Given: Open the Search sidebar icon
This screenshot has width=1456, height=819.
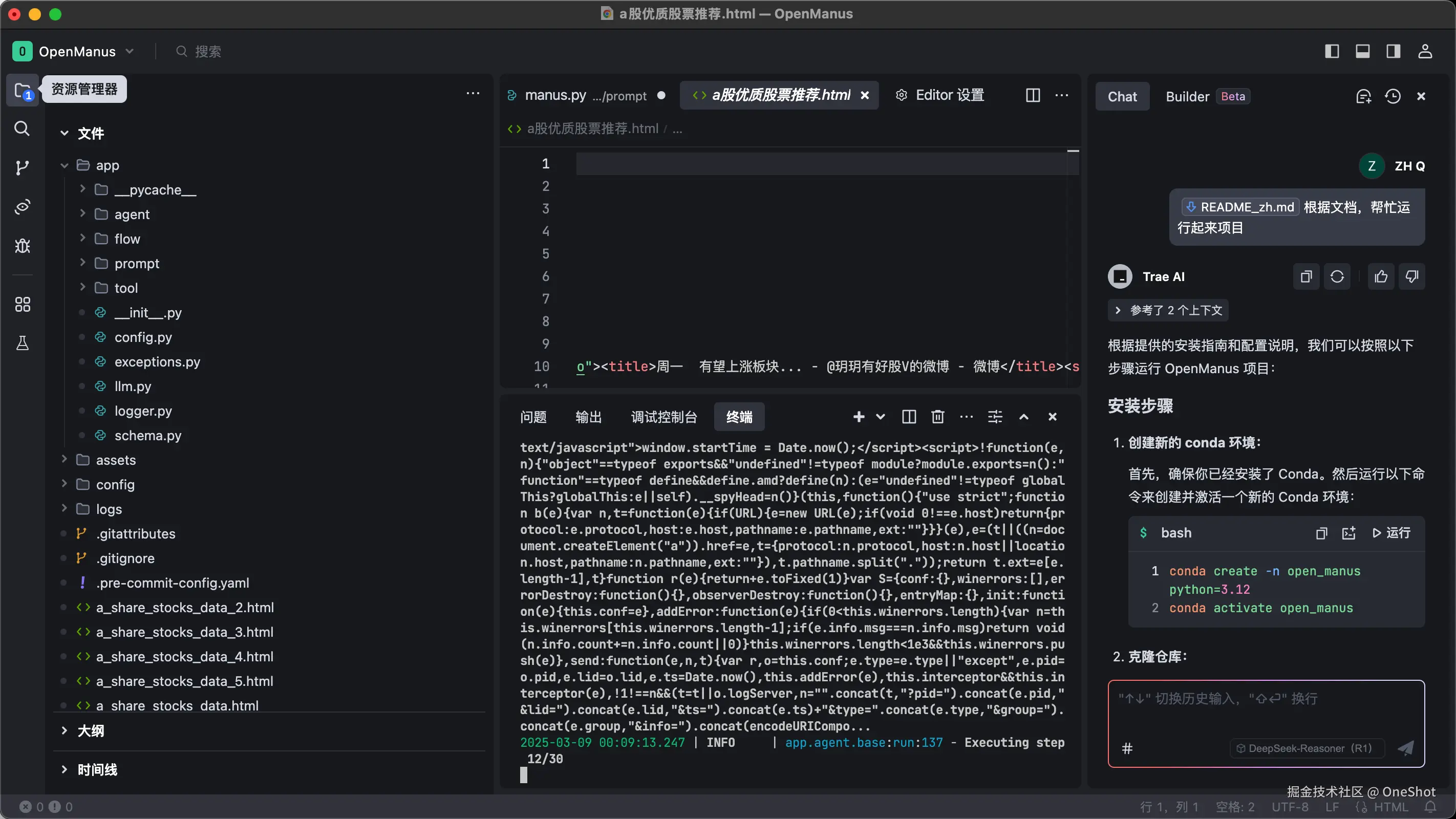Looking at the screenshot, I should (22, 129).
